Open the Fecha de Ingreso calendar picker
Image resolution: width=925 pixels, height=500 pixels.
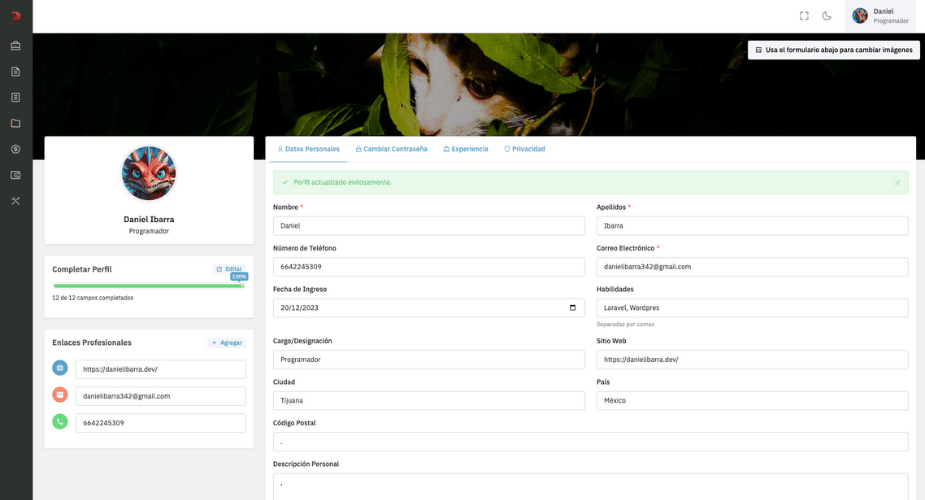point(572,308)
